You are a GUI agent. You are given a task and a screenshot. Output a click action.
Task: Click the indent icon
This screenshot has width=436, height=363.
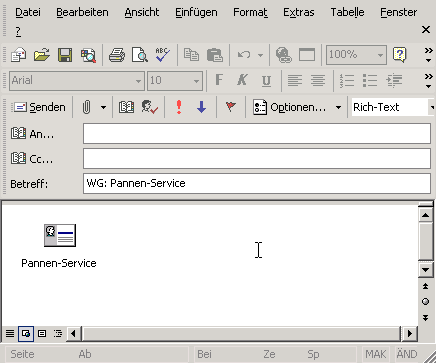[x=394, y=80]
